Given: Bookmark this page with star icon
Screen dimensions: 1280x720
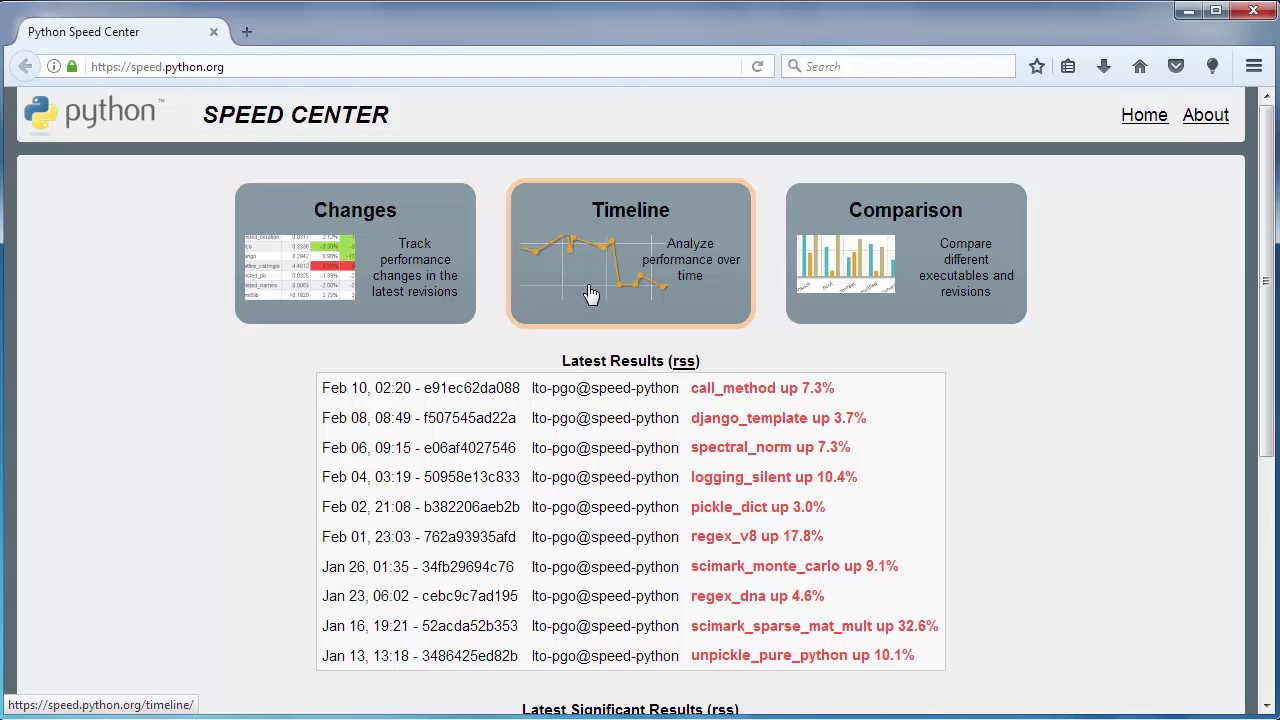Looking at the screenshot, I should [1037, 66].
